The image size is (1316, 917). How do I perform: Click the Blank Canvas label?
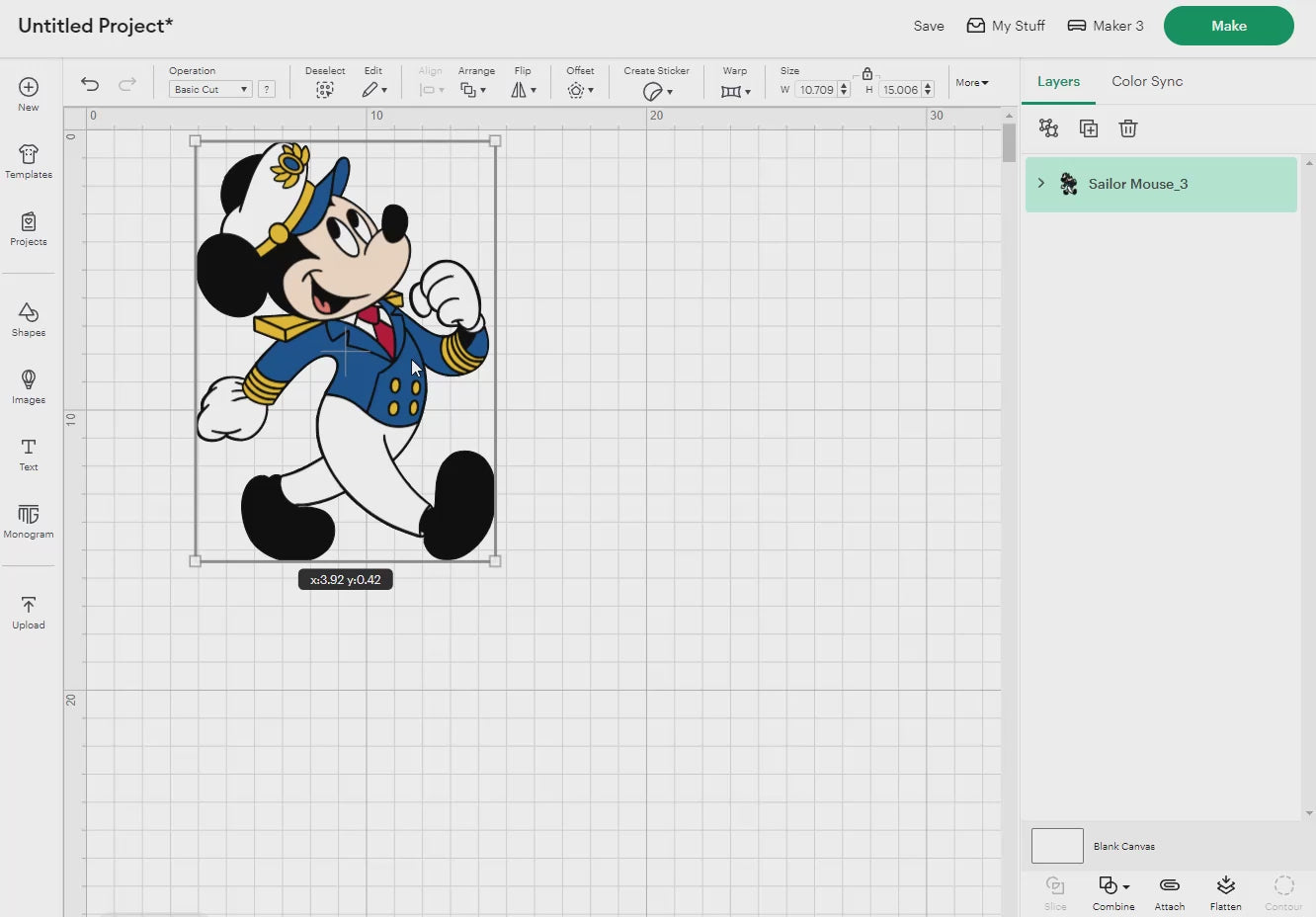1124,846
